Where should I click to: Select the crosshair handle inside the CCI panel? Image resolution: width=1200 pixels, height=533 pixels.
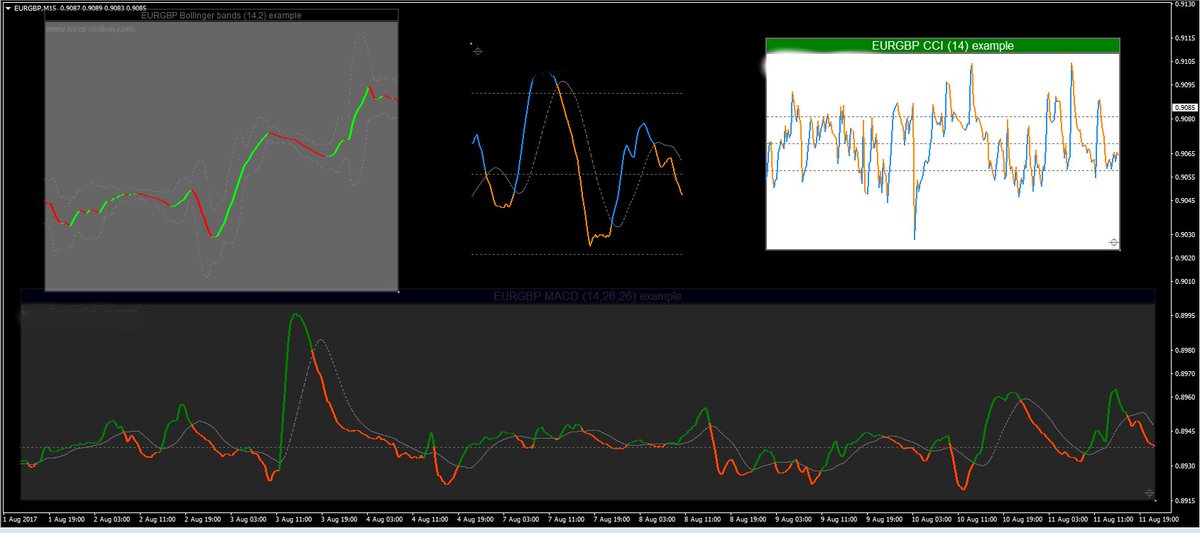(x=1114, y=242)
